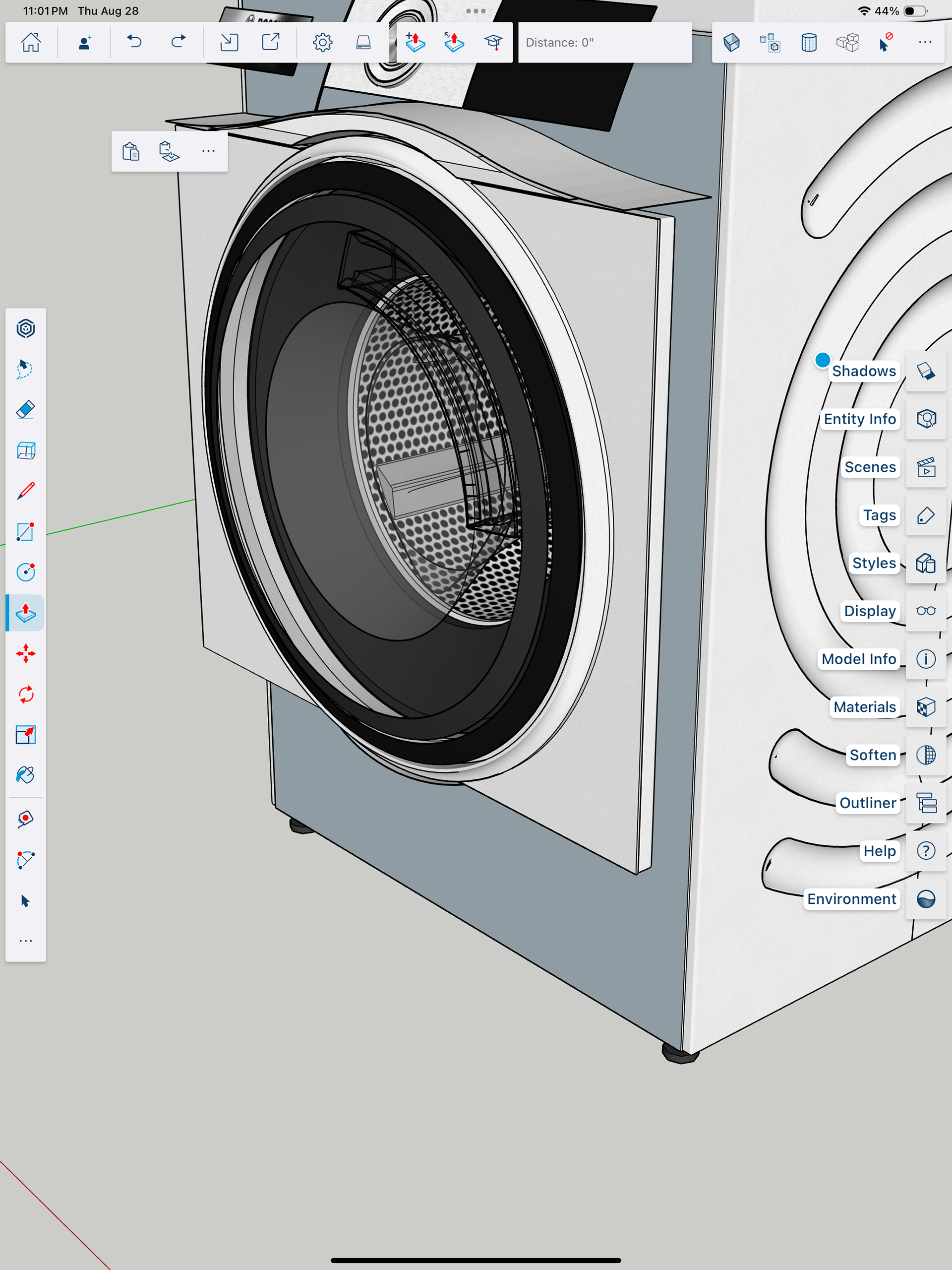Select the Pencil line tool
Screen dimensions: 952x1270
point(25,491)
